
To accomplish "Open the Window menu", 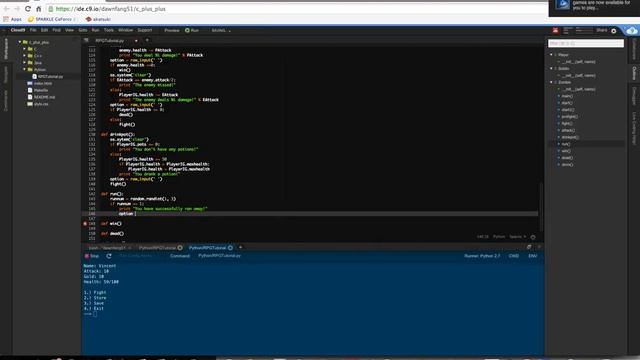I will tap(125, 30).
